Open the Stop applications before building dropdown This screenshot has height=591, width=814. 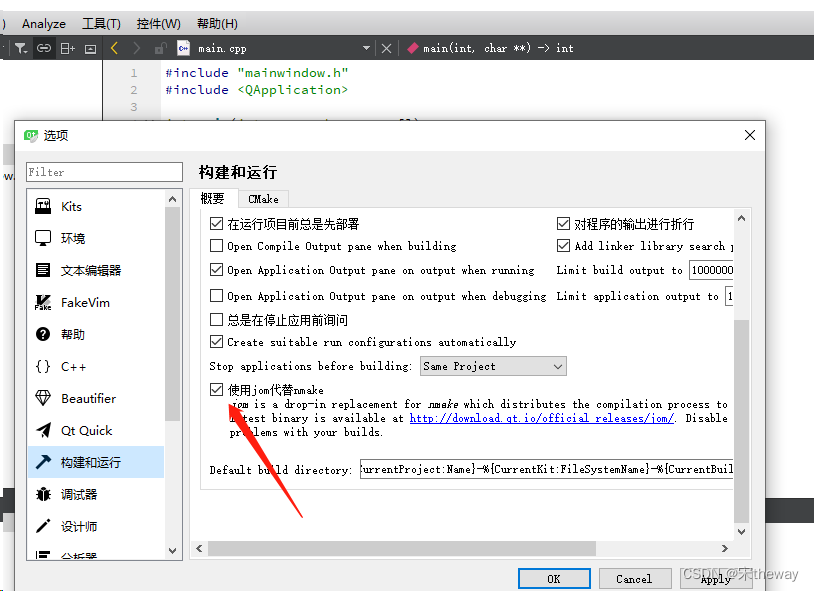click(x=493, y=365)
